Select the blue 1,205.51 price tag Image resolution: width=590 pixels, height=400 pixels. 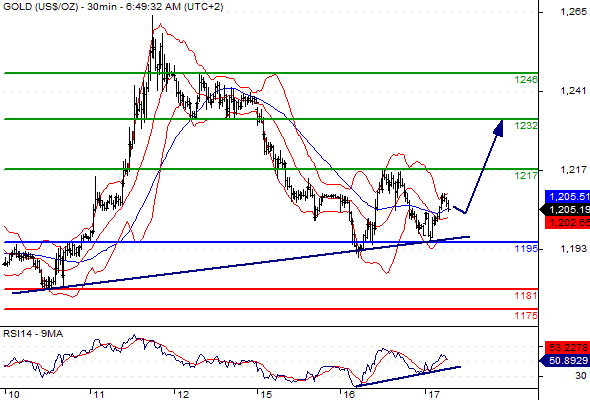pos(568,196)
